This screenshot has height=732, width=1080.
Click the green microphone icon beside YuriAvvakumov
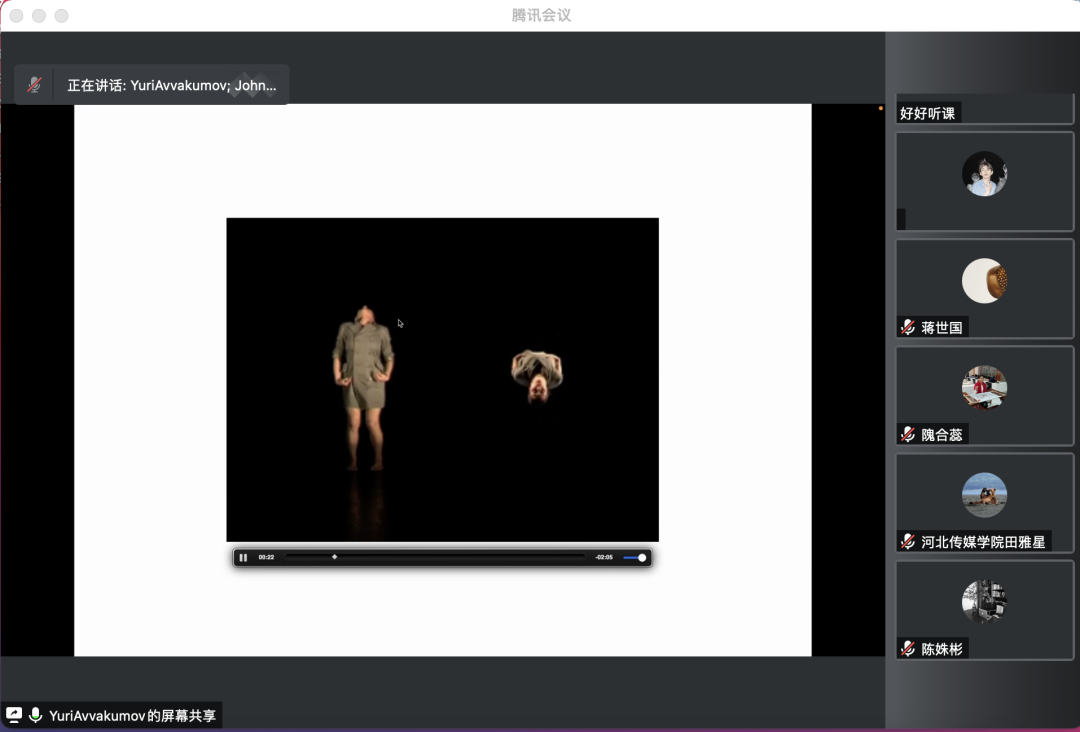click(x=36, y=715)
